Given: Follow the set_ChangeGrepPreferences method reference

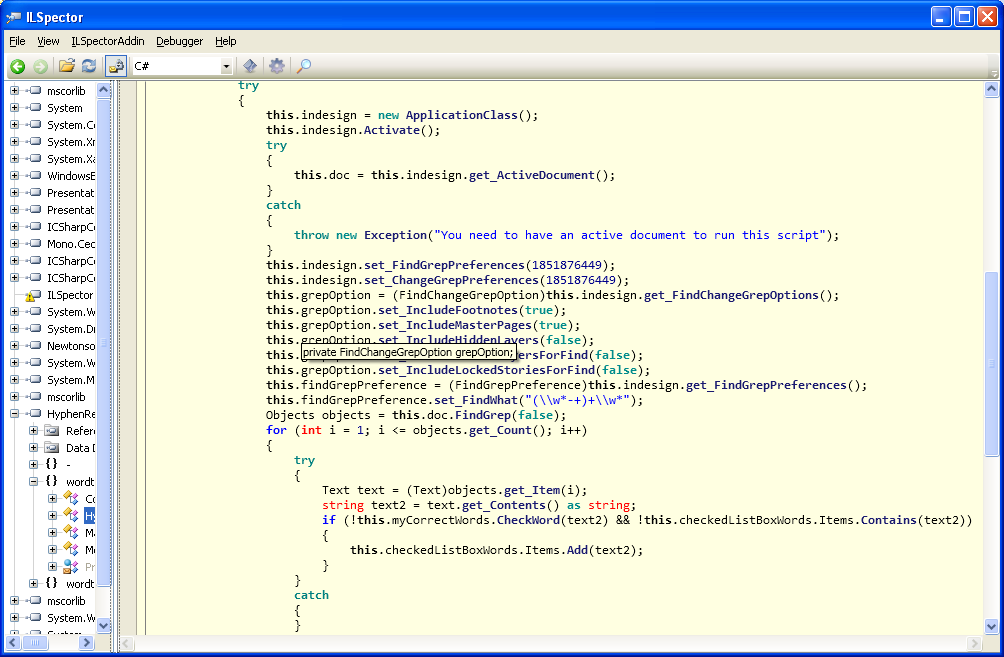Looking at the screenshot, I should pos(451,280).
